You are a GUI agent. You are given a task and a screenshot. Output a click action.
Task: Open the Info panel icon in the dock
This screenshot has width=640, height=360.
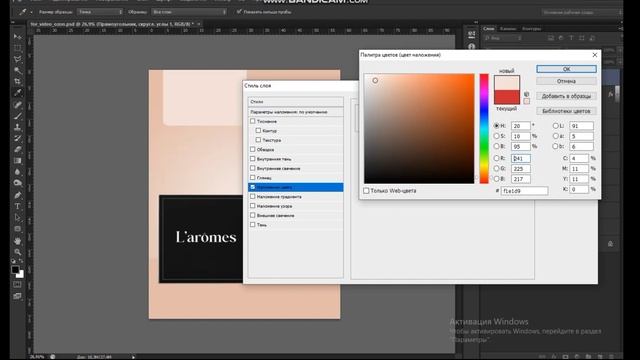point(471,47)
